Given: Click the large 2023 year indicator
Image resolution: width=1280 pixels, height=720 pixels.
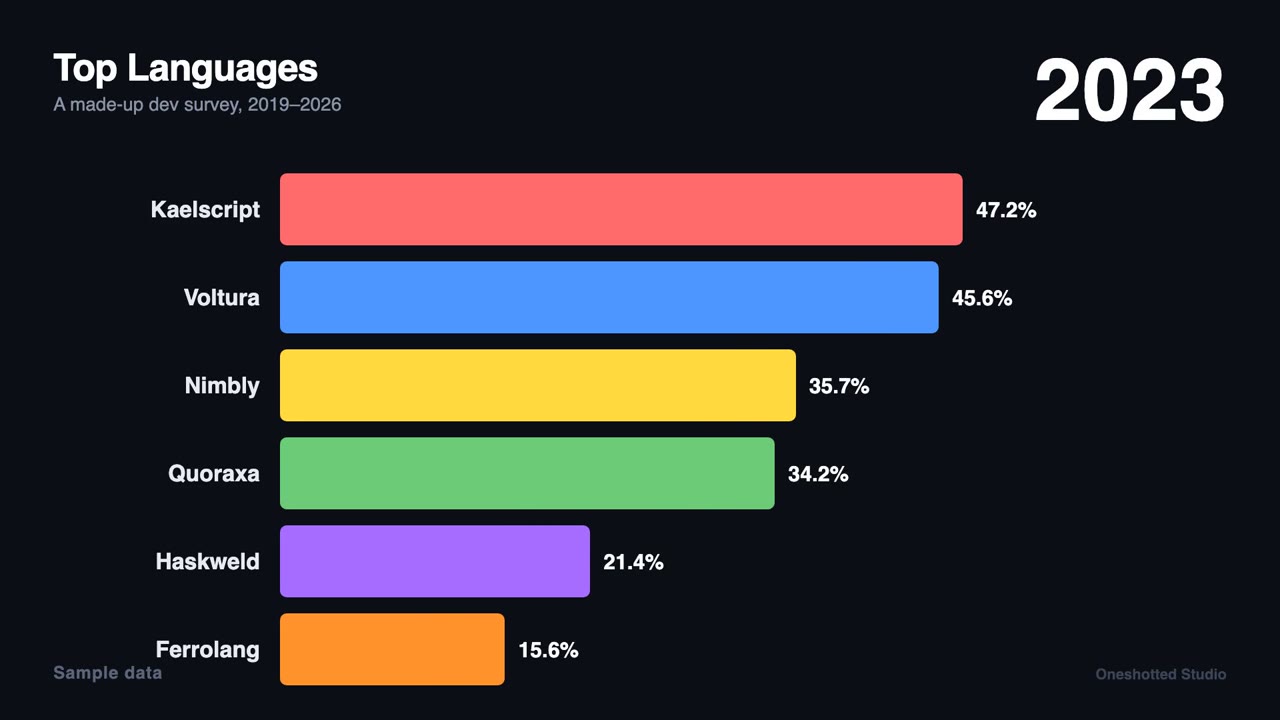Looking at the screenshot, I should point(1130,91).
